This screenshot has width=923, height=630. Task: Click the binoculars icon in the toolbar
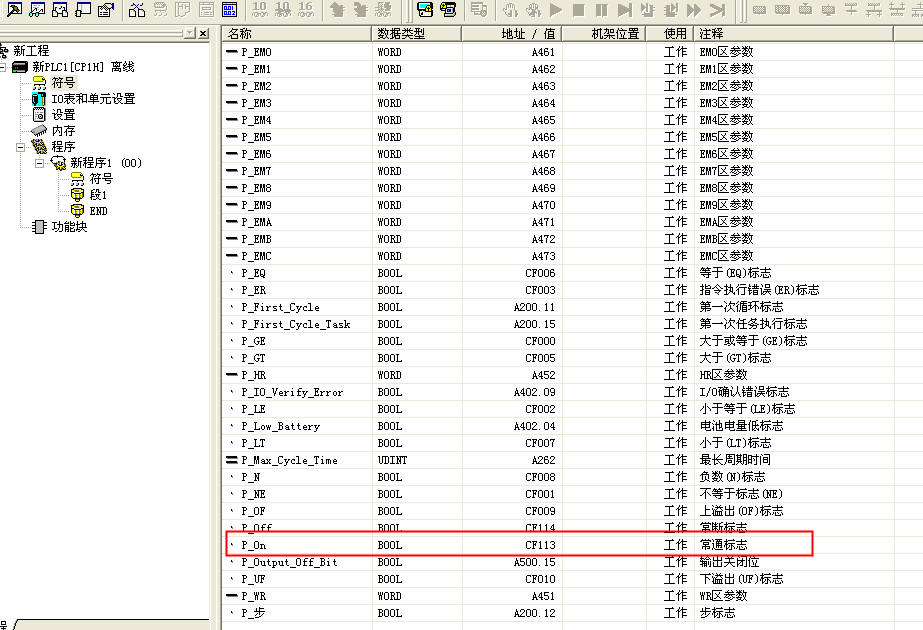pos(137,10)
